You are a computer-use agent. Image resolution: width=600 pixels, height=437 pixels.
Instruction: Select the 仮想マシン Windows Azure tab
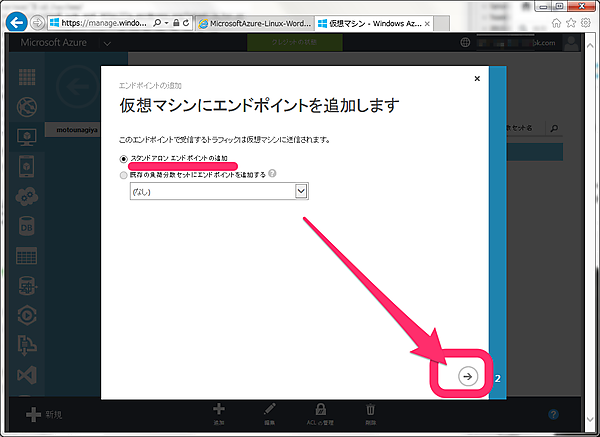(370, 22)
